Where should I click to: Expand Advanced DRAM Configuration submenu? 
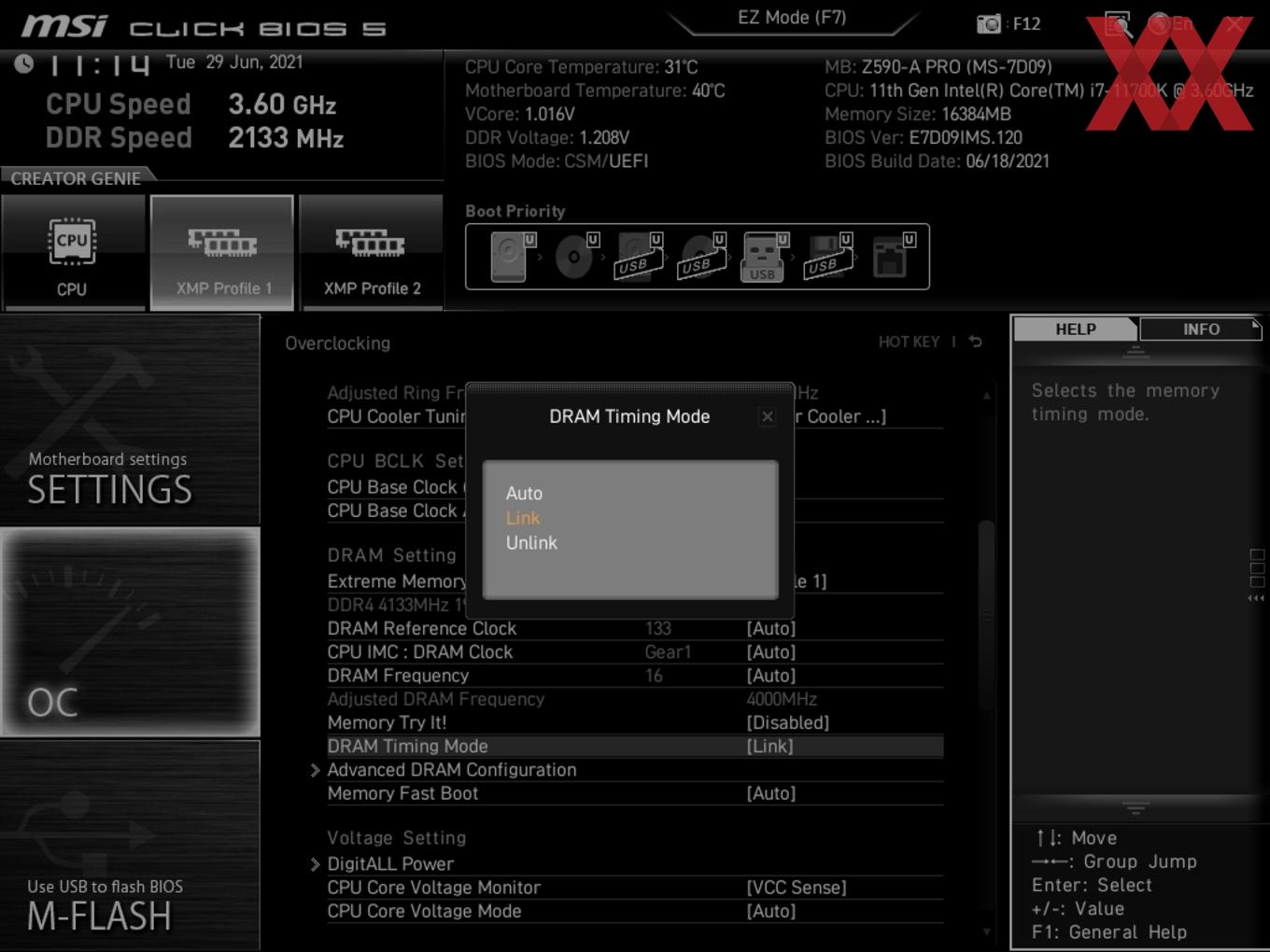[452, 770]
